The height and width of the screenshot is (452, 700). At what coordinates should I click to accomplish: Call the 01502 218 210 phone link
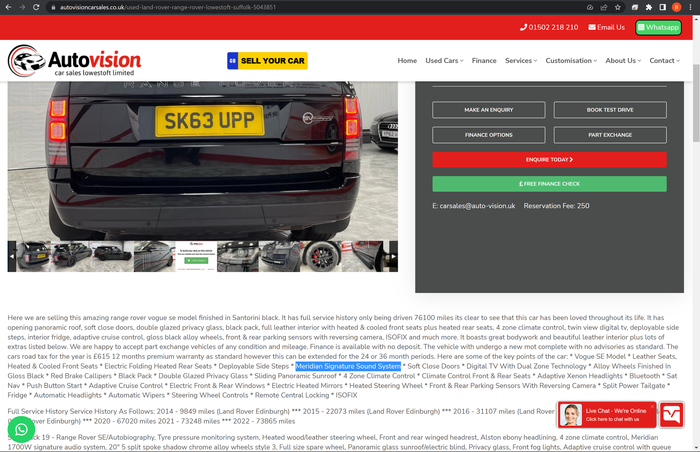click(x=549, y=27)
